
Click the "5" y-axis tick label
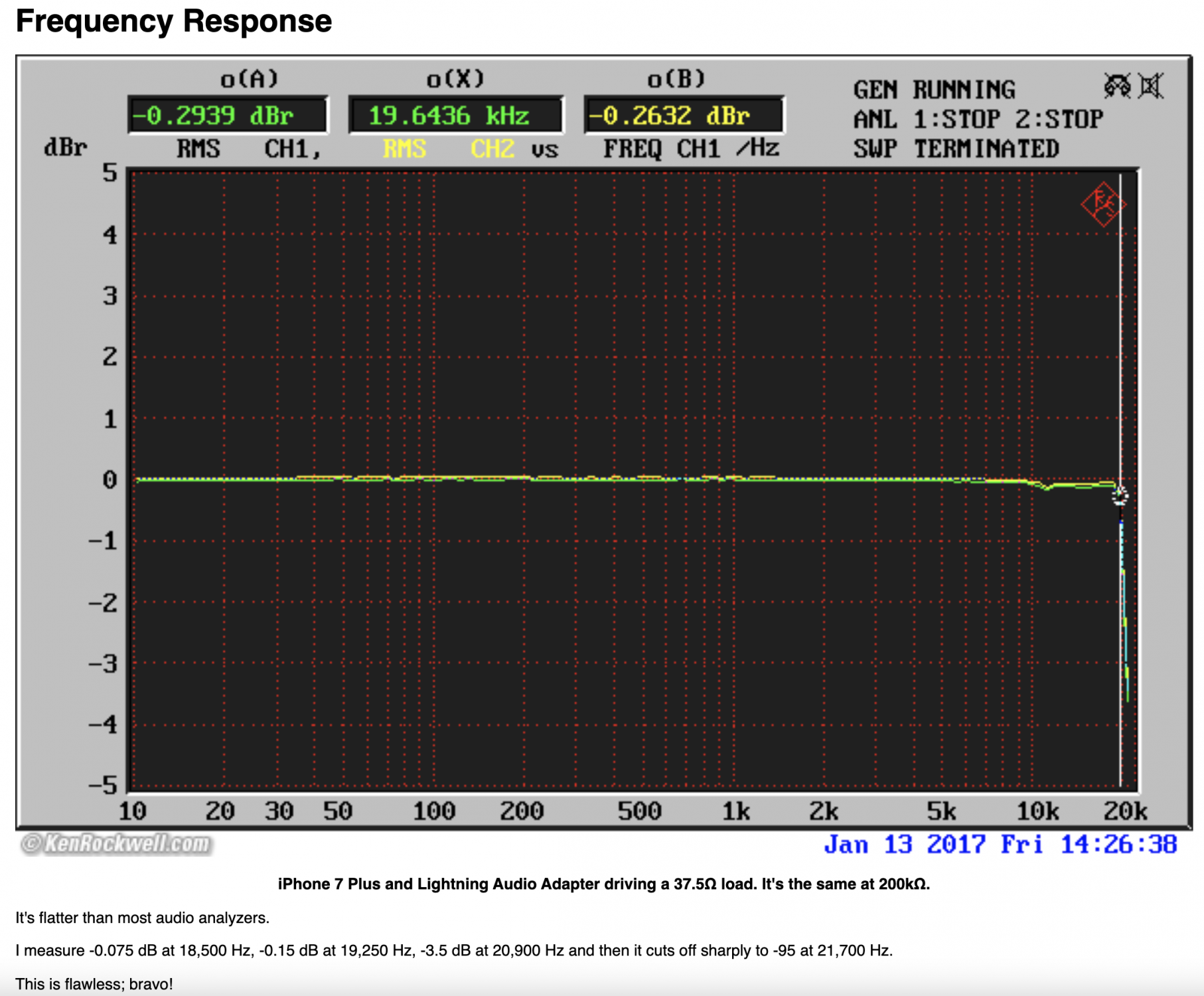110,173
